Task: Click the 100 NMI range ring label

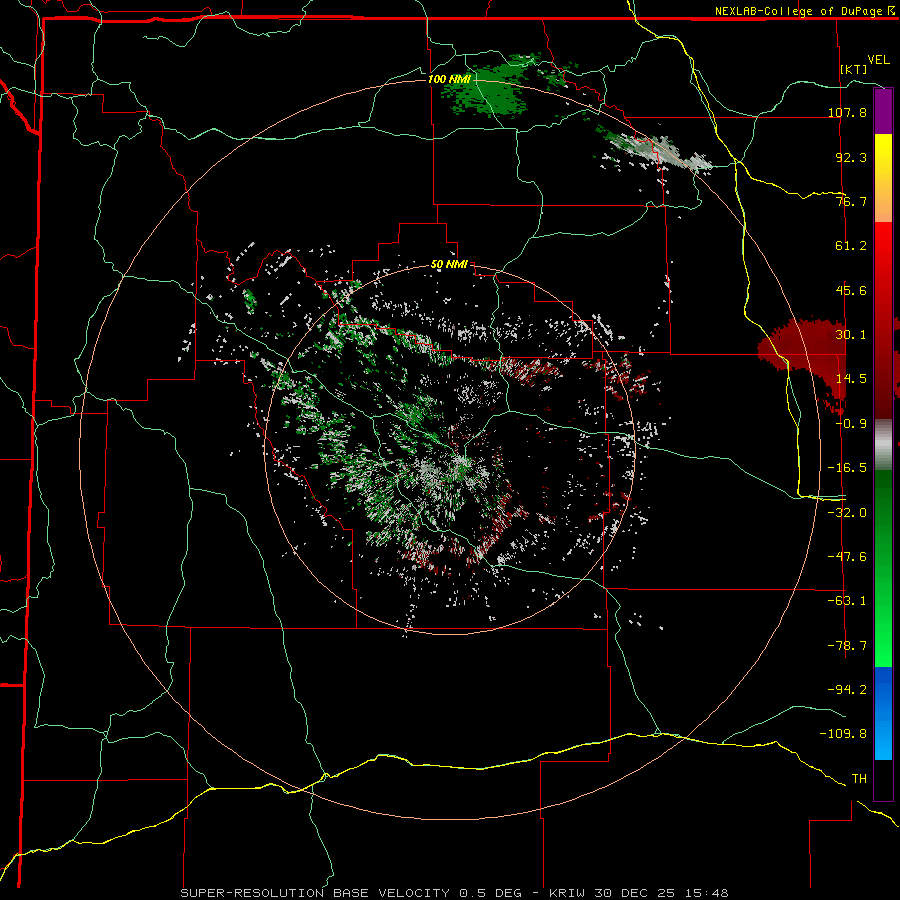Action: 449,79
